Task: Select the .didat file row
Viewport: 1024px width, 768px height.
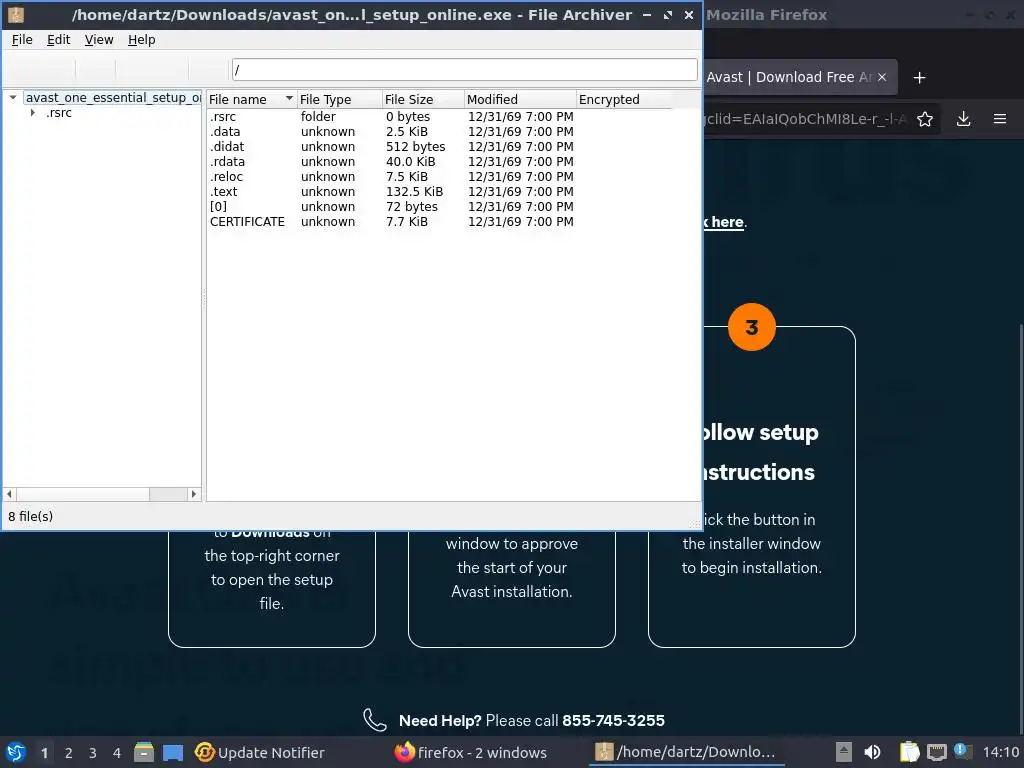Action: coord(439,146)
